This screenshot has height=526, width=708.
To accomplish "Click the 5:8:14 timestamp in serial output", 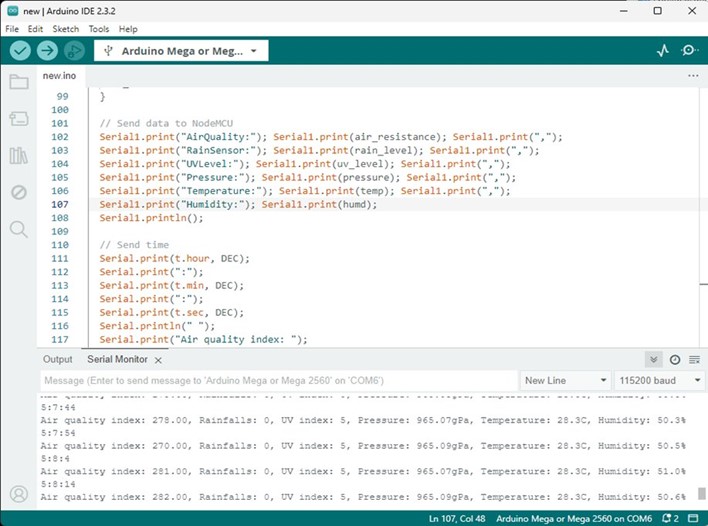I will click(x=58, y=484).
